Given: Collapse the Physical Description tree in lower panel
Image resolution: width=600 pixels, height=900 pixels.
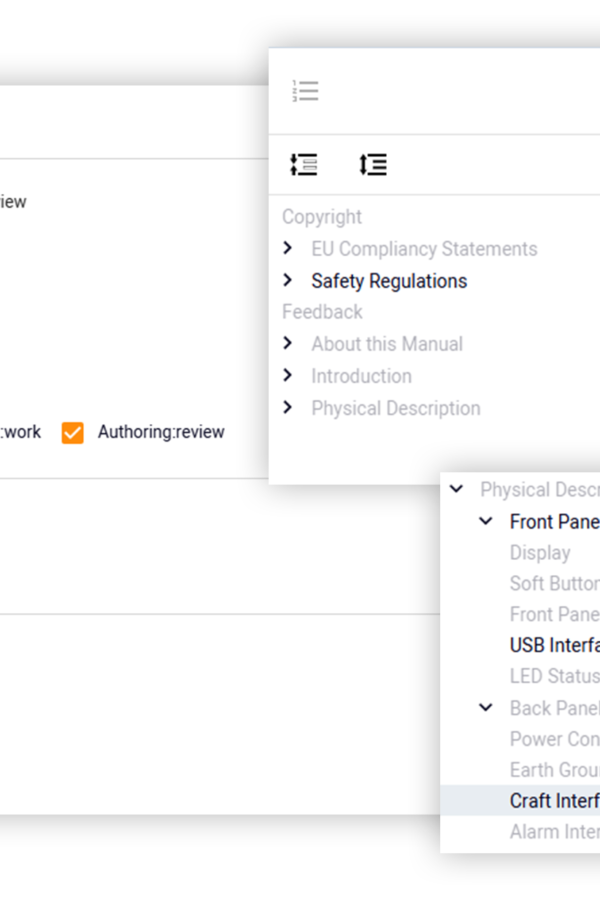Looking at the screenshot, I should click(x=456, y=489).
